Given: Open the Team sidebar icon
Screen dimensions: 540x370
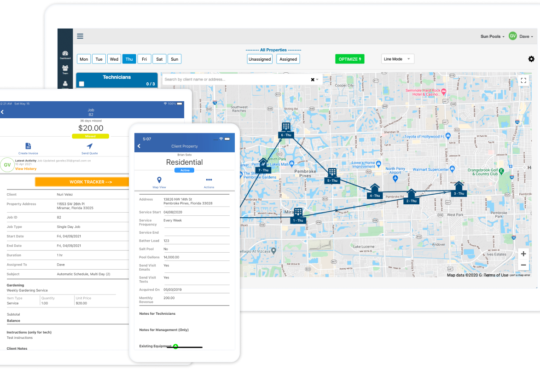Looking at the screenshot, I should coord(65,69).
